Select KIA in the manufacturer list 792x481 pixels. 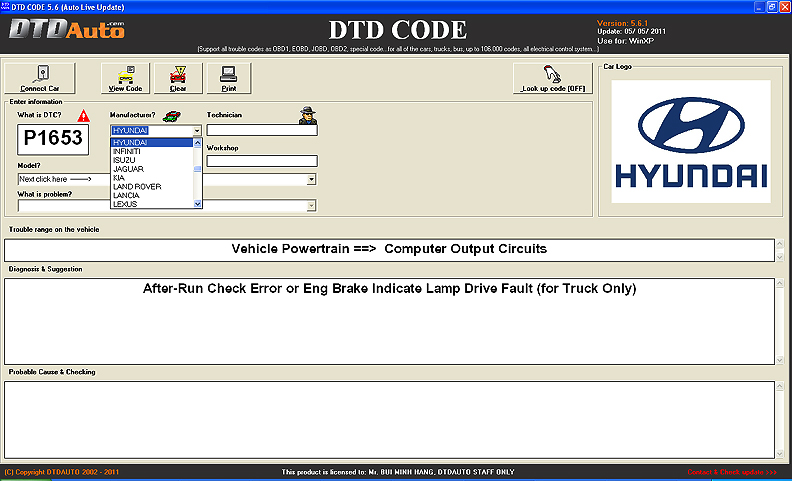(152, 178)
